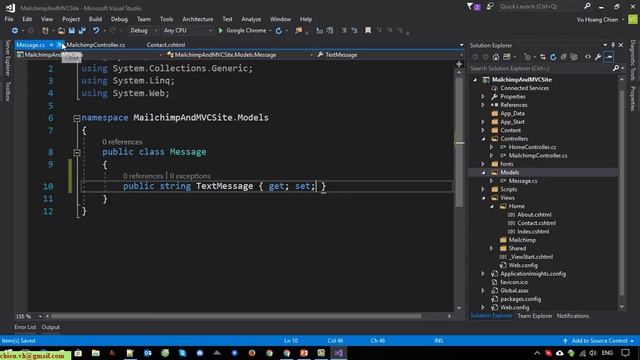The image size is (640, 360).
Task: Click the action center icon in system tray
Action: [625, 353]
